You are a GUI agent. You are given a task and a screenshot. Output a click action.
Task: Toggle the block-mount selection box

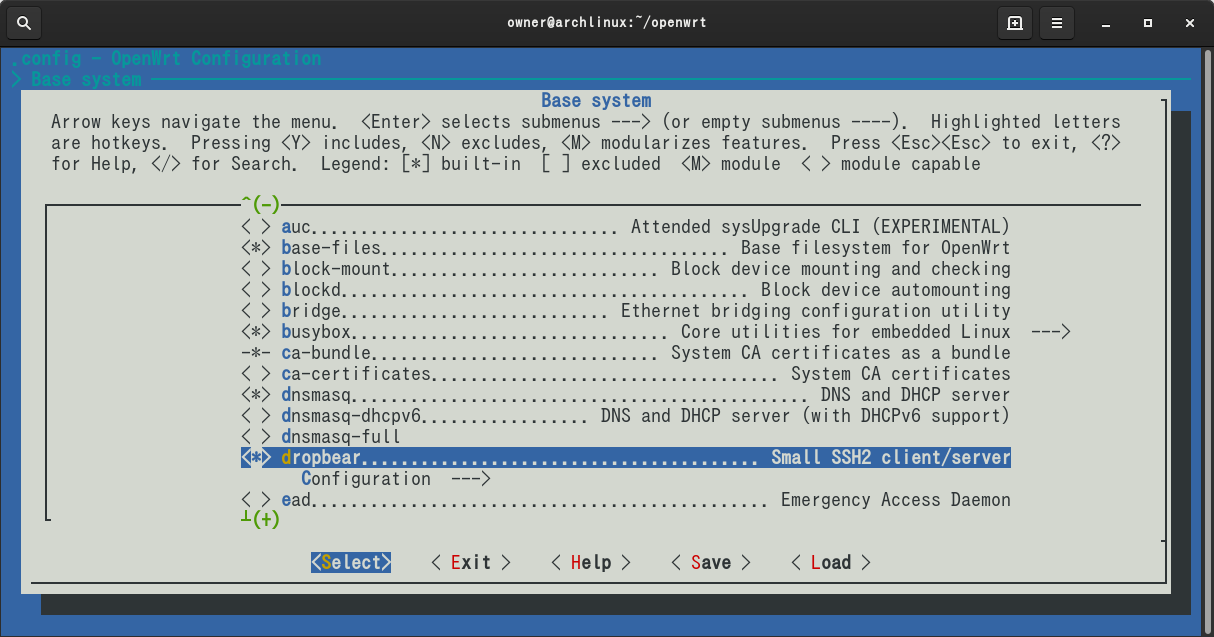tap(256, 269)
